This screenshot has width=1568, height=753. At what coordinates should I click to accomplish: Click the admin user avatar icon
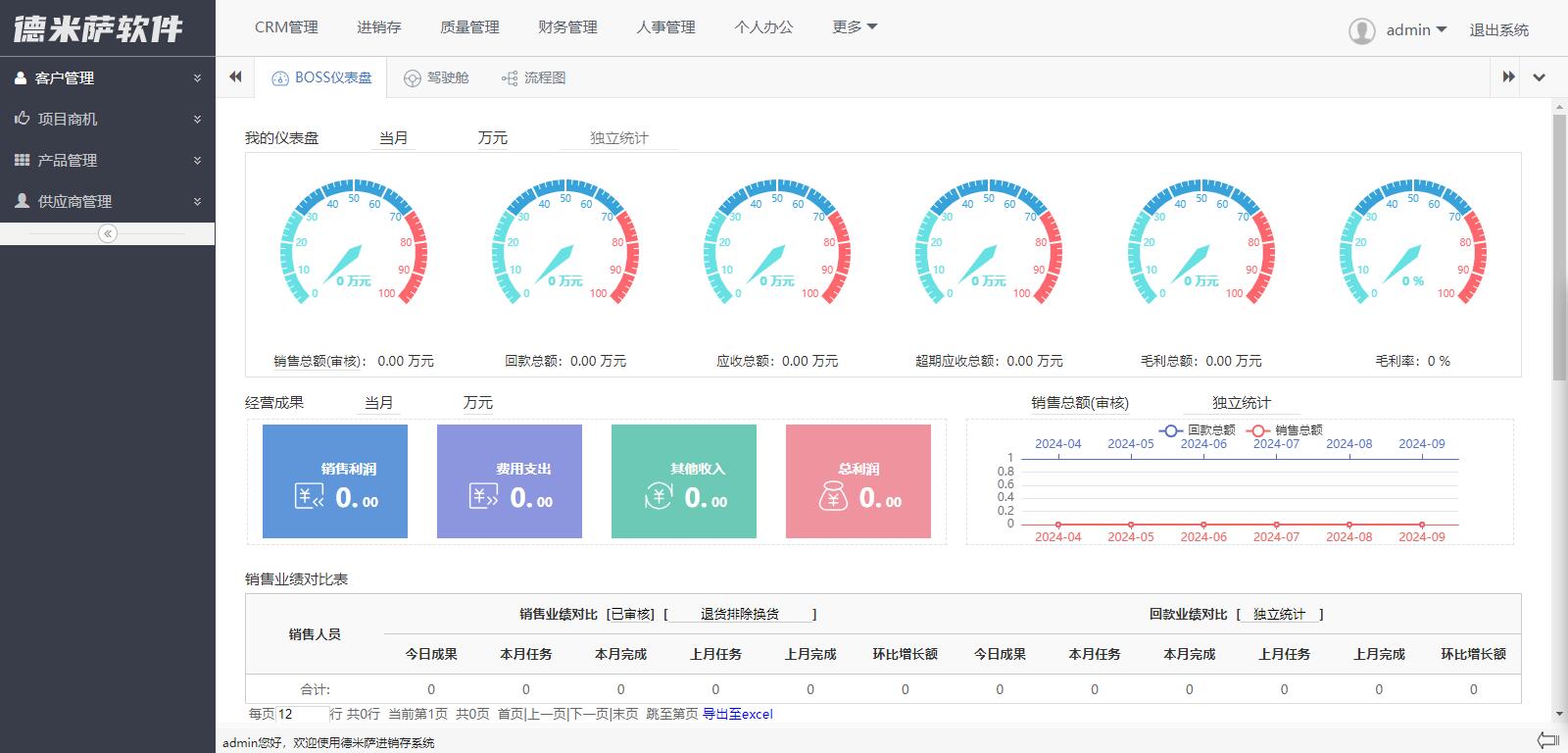coord(1362,30)
